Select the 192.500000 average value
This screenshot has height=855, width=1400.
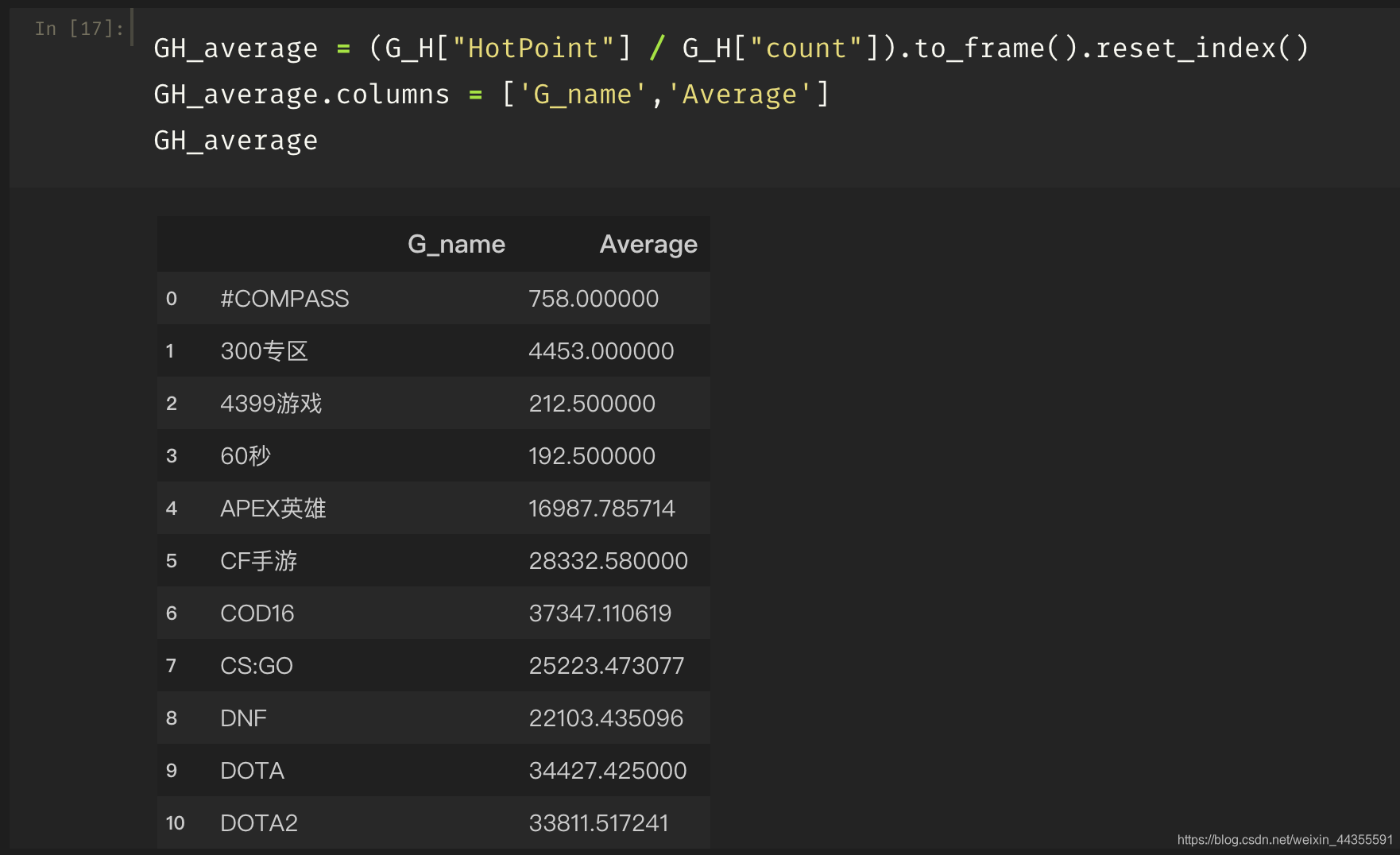[592, 456]
